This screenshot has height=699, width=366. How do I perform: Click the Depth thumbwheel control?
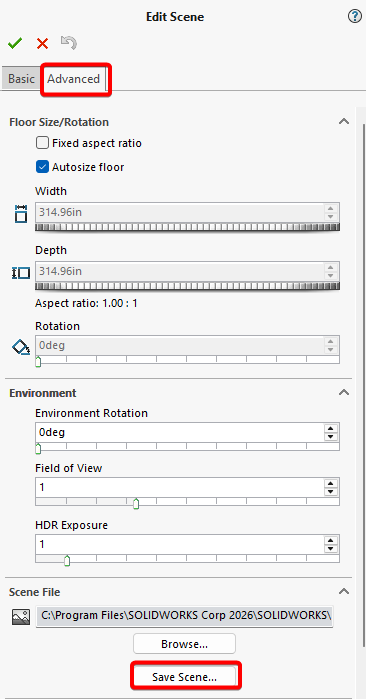187,286
